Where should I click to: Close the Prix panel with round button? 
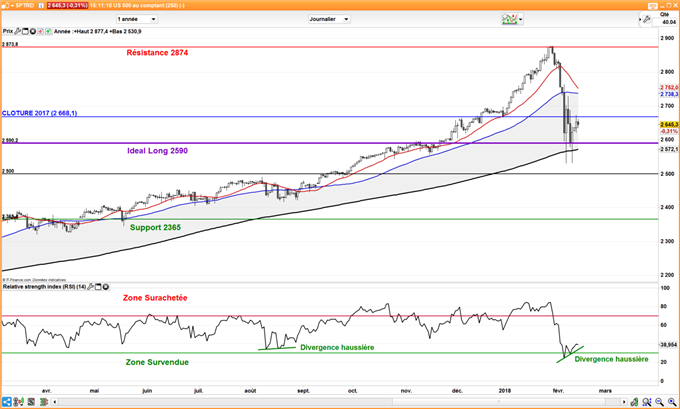(33, 31)
